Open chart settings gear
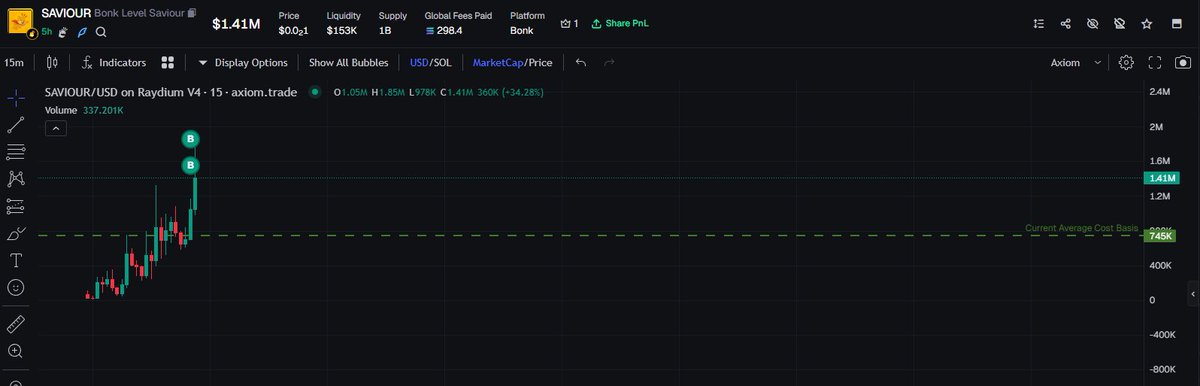1200x386 pixels. [x=1126, y=62]
